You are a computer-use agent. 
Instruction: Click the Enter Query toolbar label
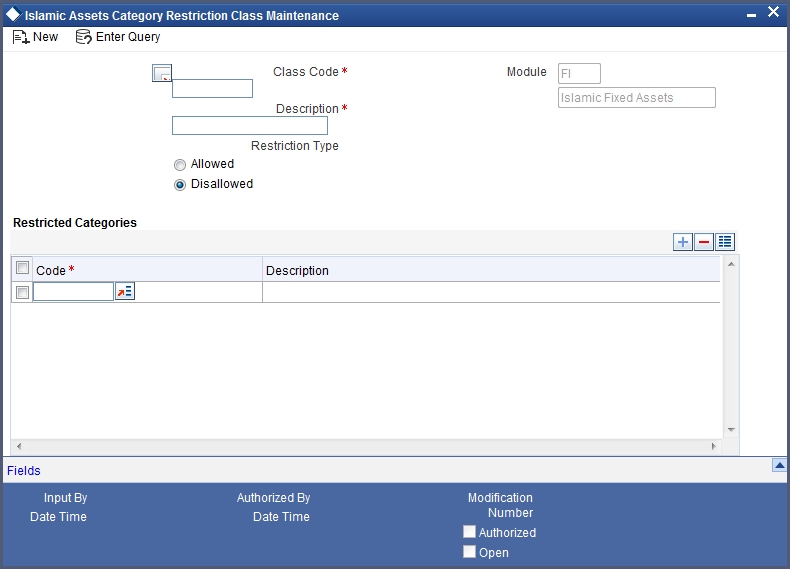[128, 37]
